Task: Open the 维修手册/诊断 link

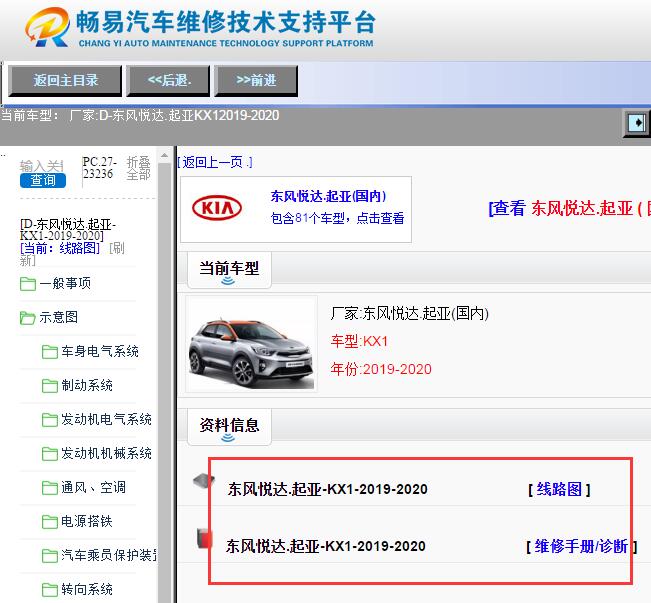Action: click(x=581, y=546)
